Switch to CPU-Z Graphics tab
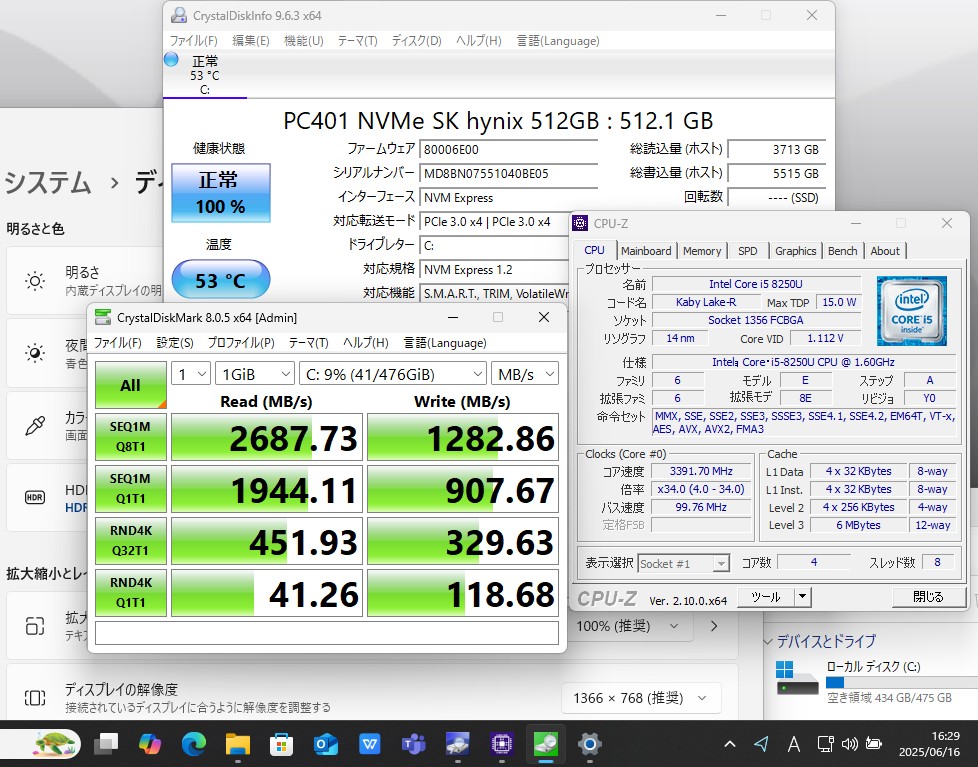 pyautogui.click(x=795, y=251)
